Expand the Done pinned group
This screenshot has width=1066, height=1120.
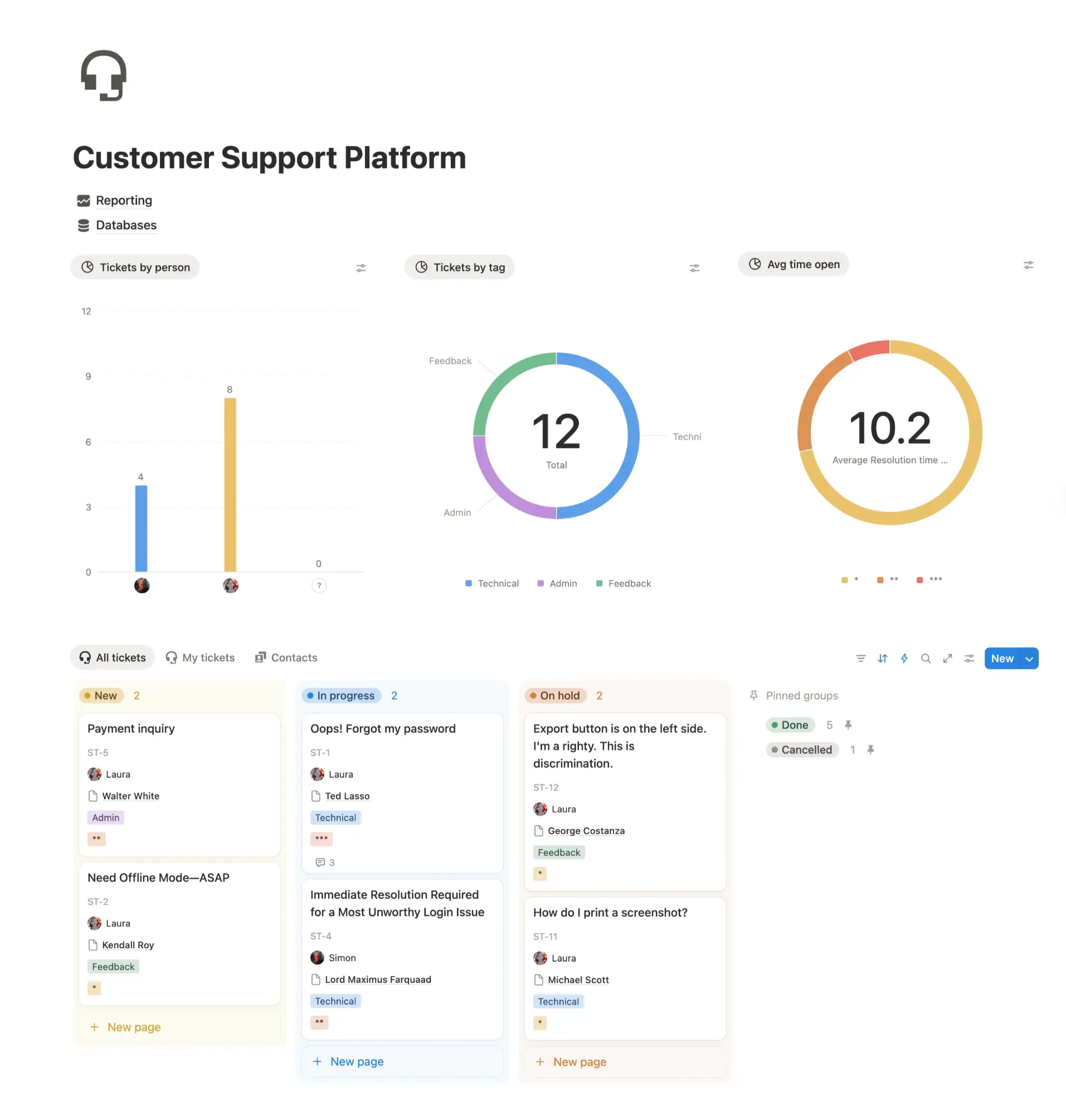[791, 725]
